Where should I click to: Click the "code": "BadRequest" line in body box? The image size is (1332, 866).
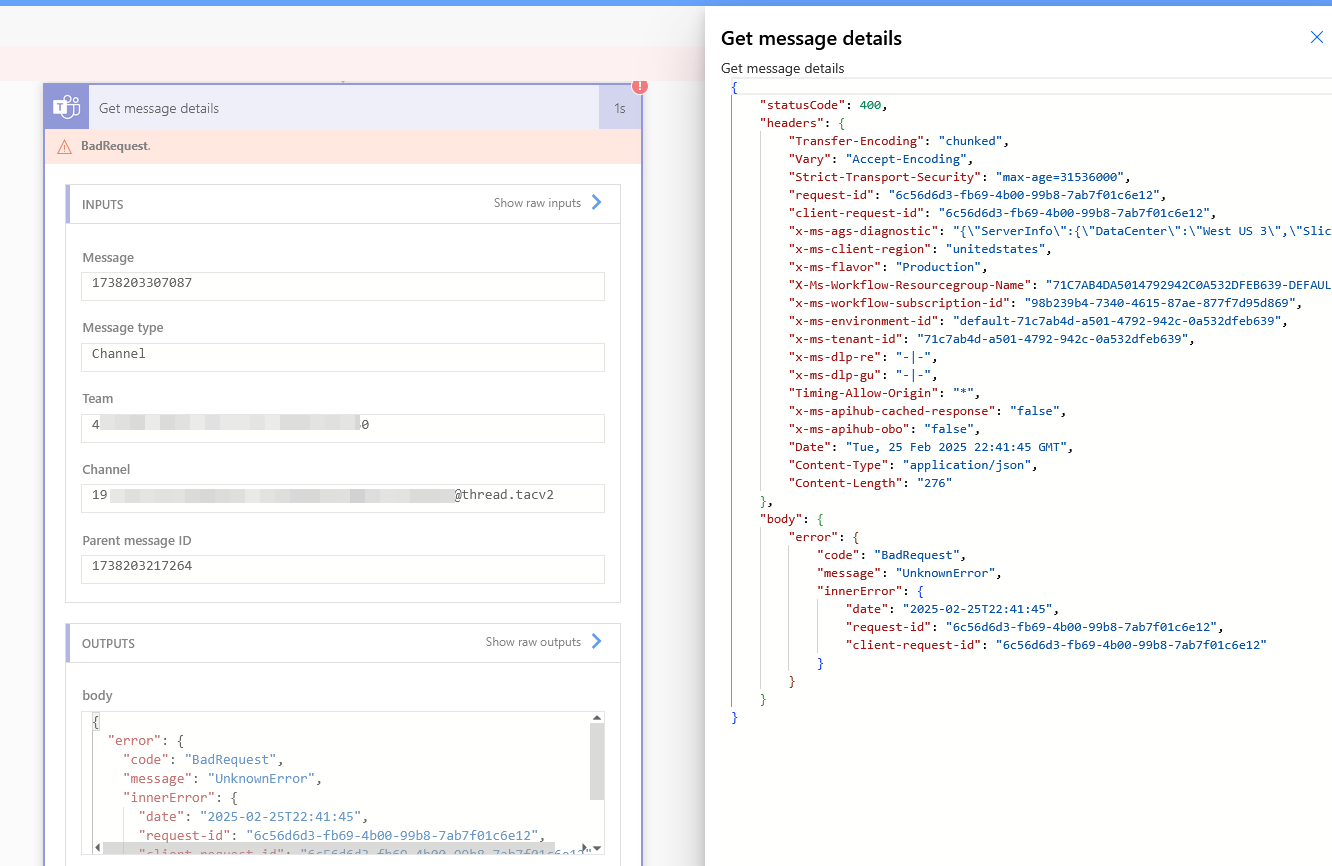(204, 759)
